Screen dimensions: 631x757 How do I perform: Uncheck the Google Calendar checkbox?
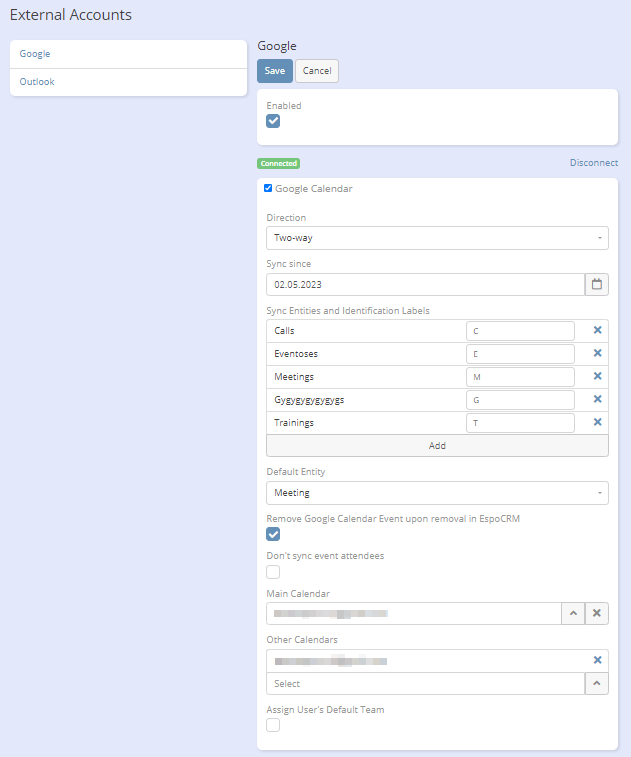point(268,188)
